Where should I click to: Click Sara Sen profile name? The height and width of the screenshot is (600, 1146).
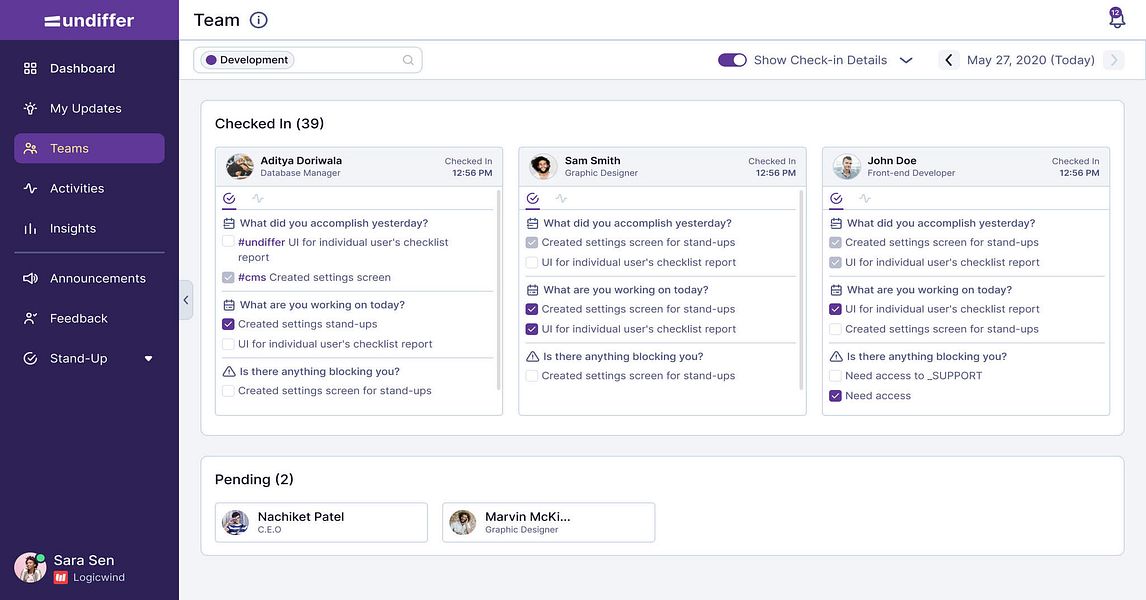[83, 561]
